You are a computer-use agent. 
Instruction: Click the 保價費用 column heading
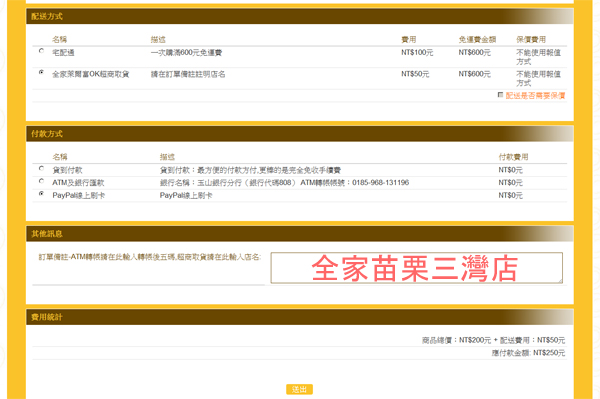531,39
